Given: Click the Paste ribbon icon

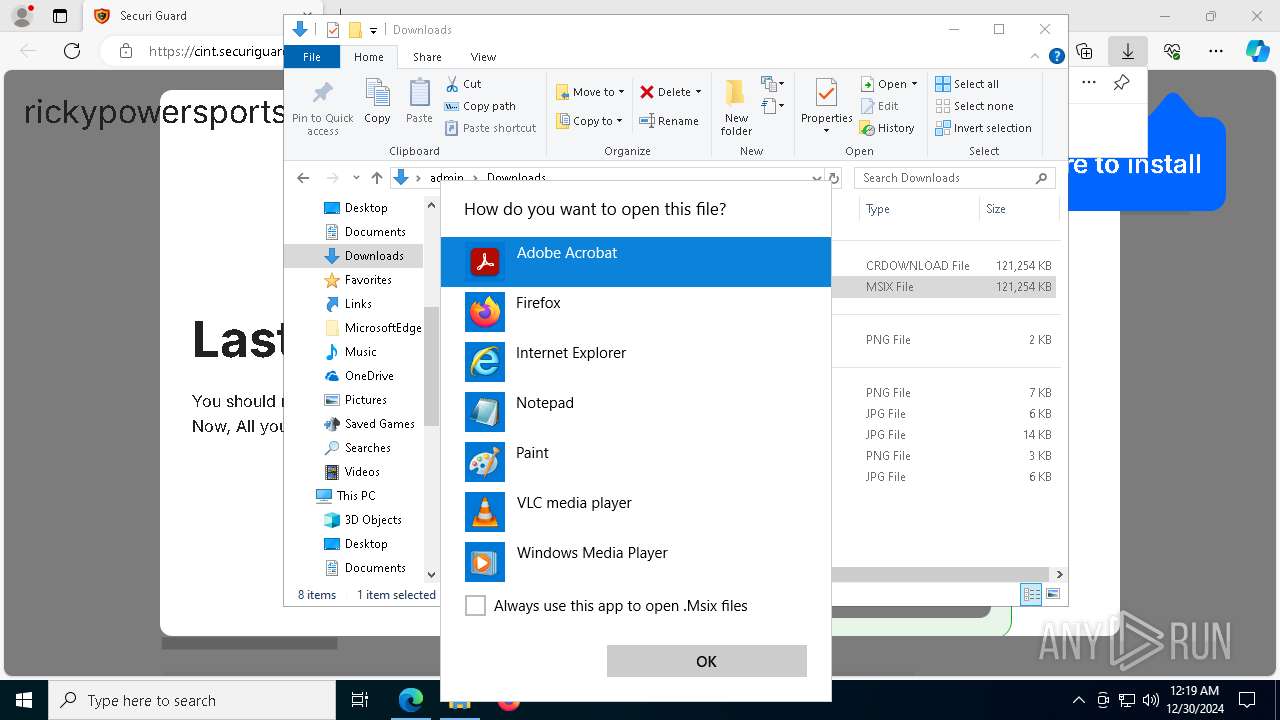Looking at the screenshot, I should coord(419,102).
